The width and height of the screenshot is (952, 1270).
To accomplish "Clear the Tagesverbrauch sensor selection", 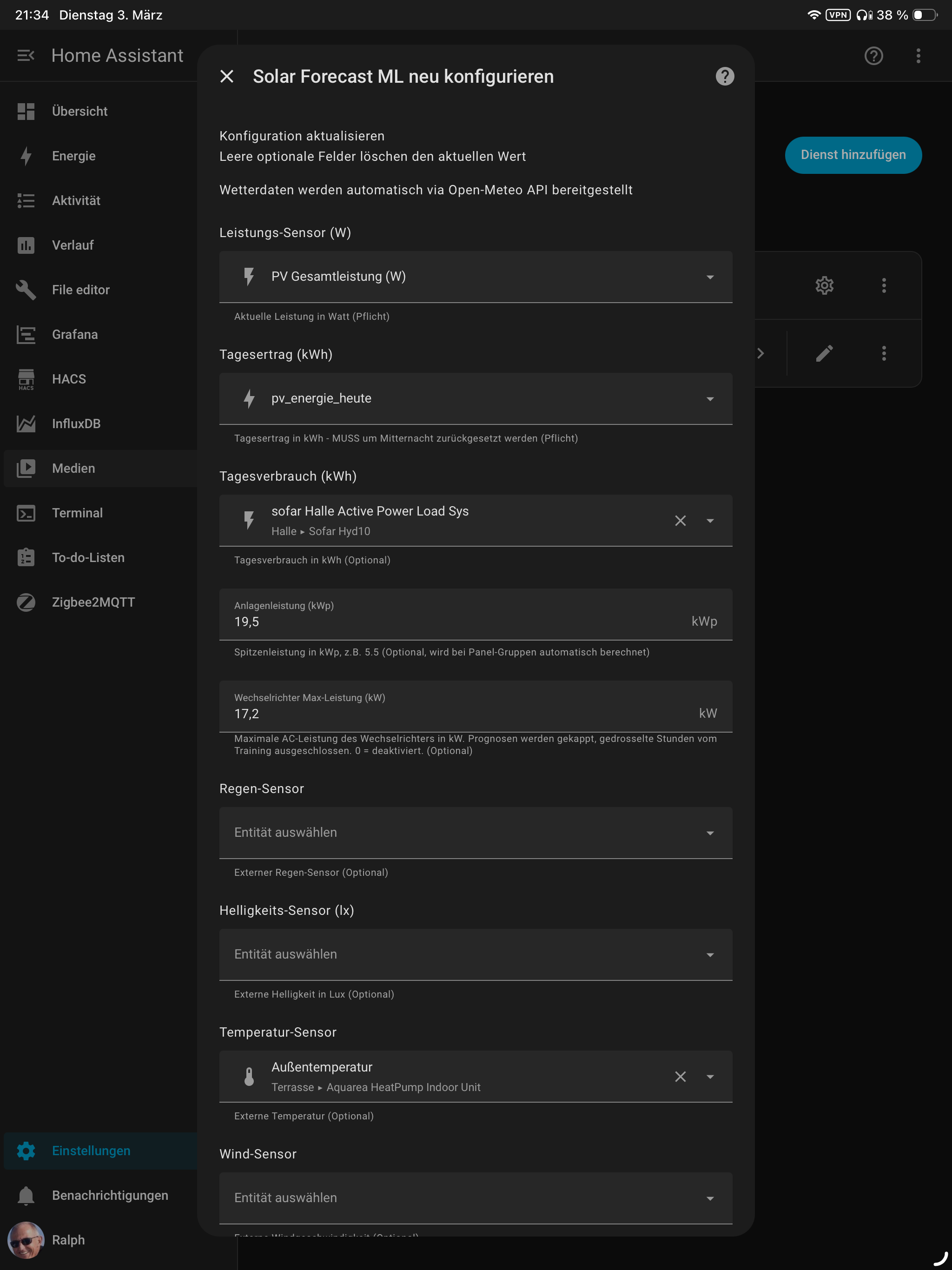I will (680, 521).
